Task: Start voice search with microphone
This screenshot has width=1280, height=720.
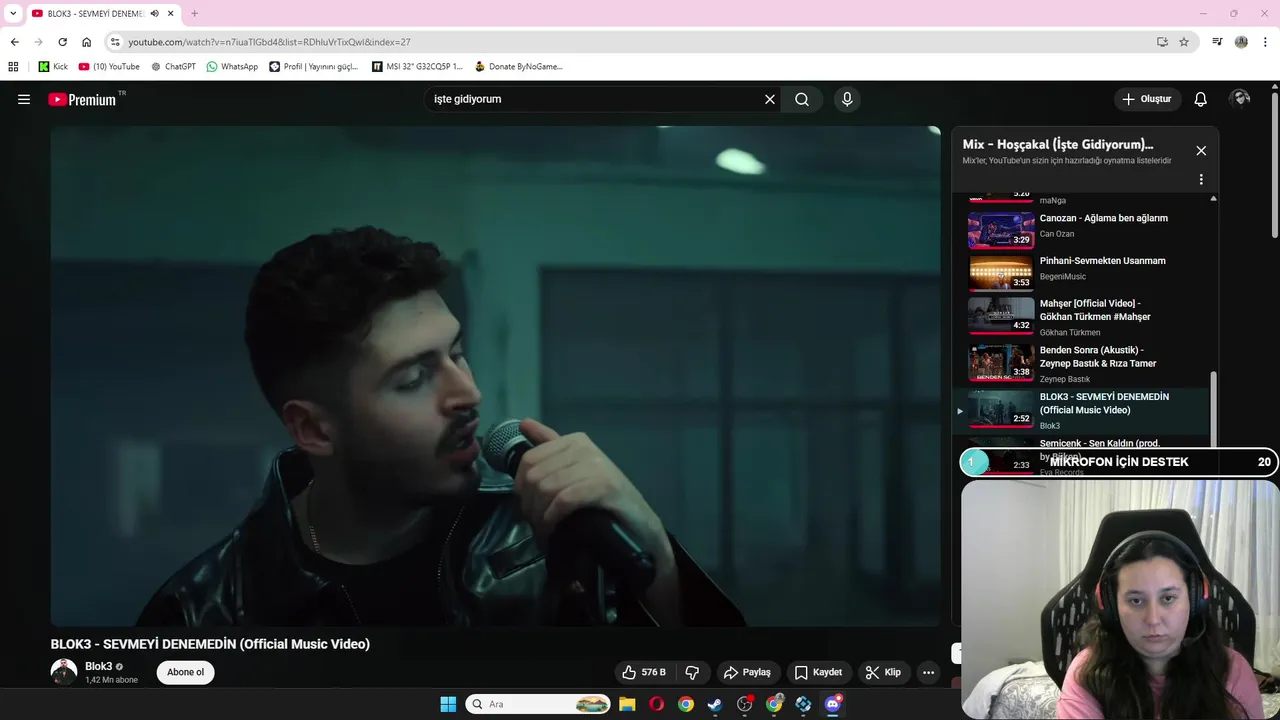Action: [847, 99]
